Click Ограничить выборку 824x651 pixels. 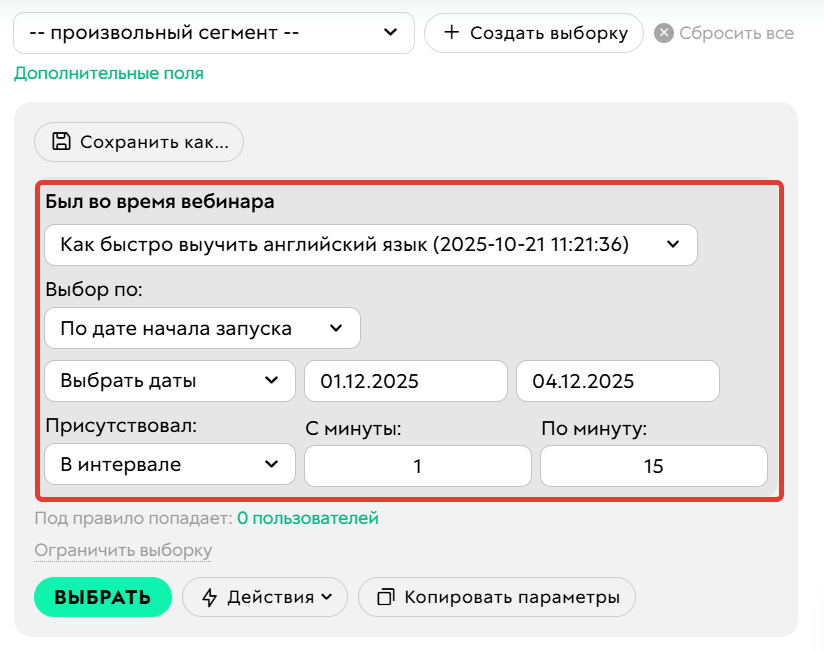[122, 550]
